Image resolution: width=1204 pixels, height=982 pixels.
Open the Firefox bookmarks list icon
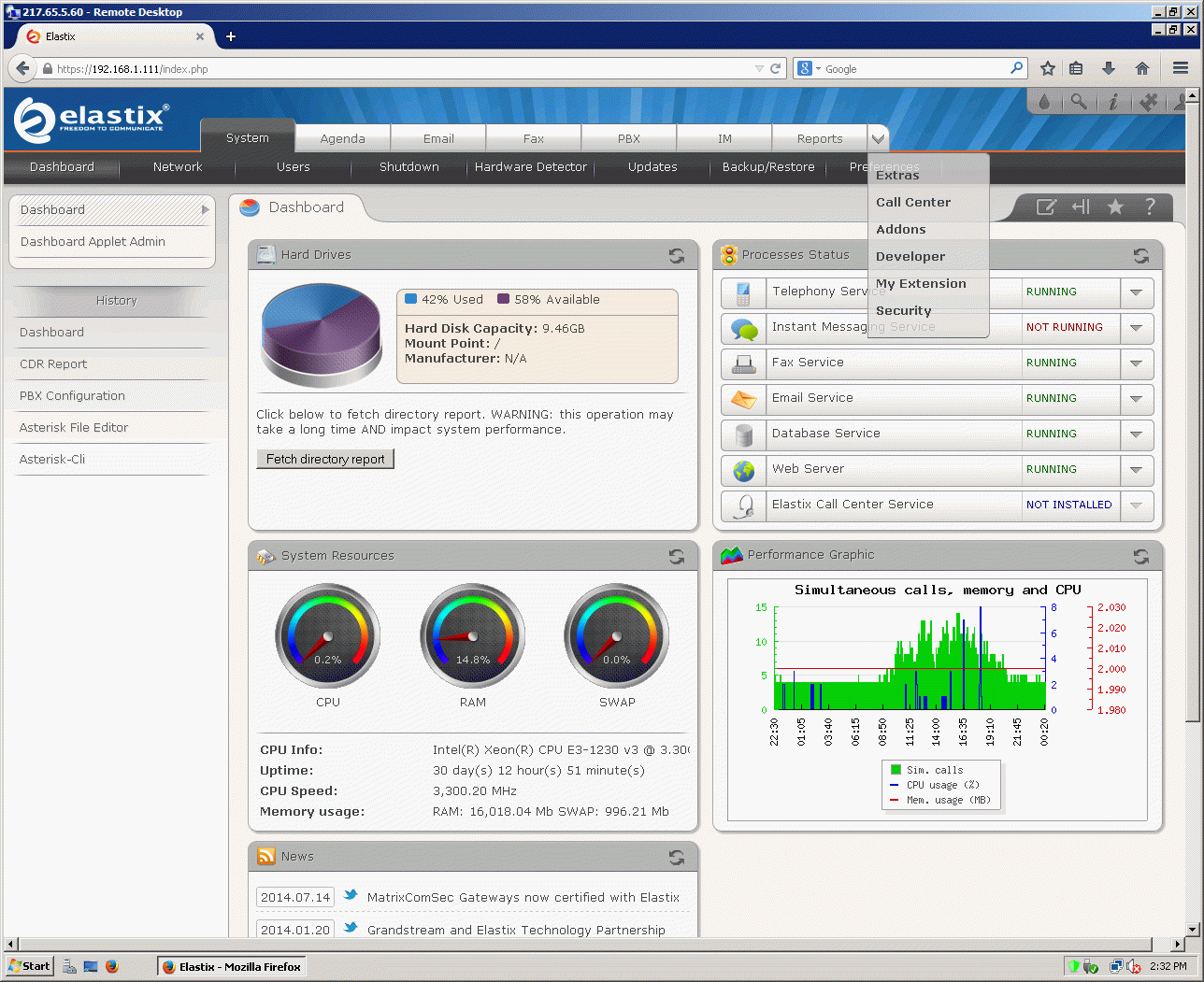(1076, 68)
